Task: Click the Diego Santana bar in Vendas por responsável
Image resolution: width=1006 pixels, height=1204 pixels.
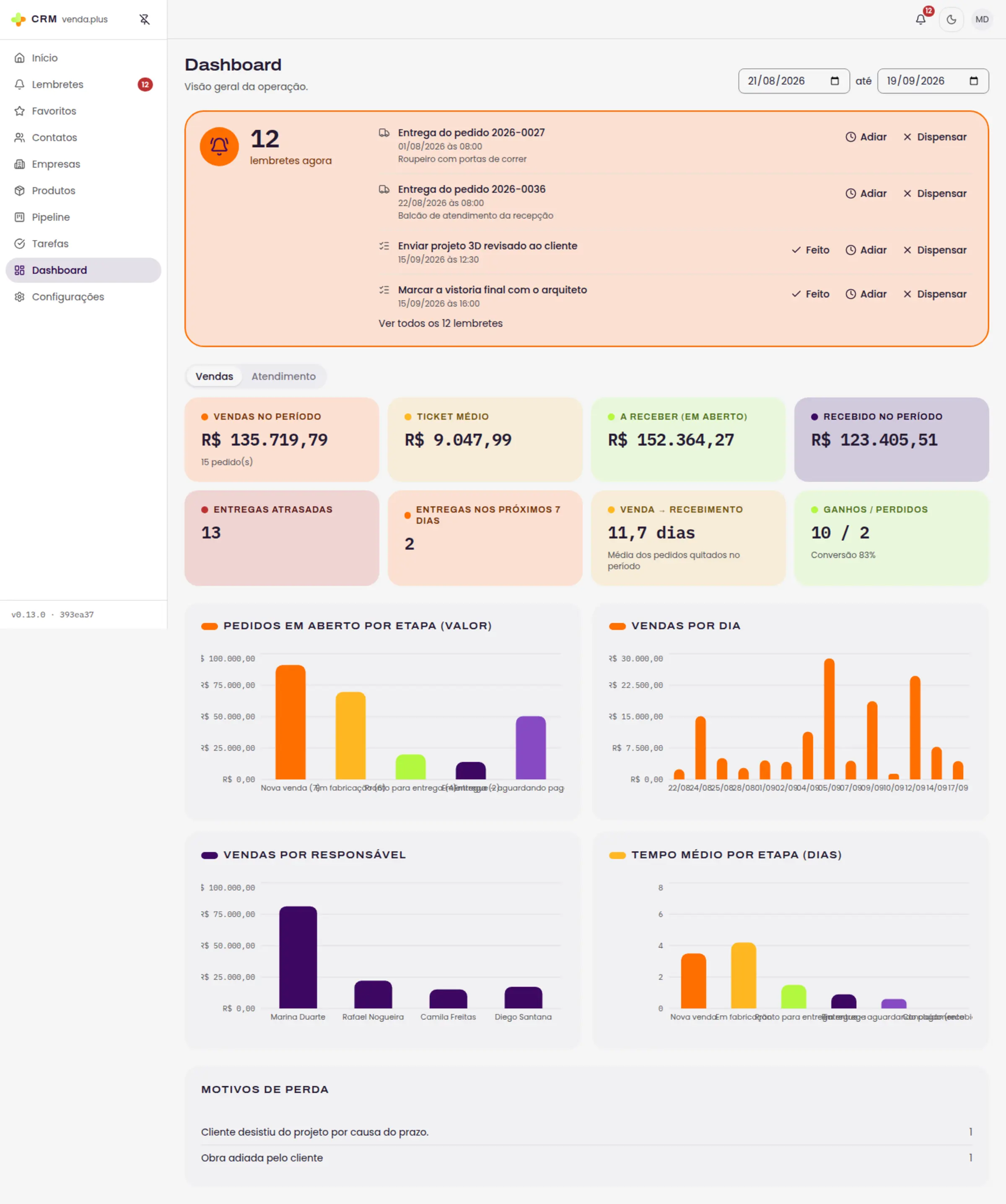Action: 523,997
